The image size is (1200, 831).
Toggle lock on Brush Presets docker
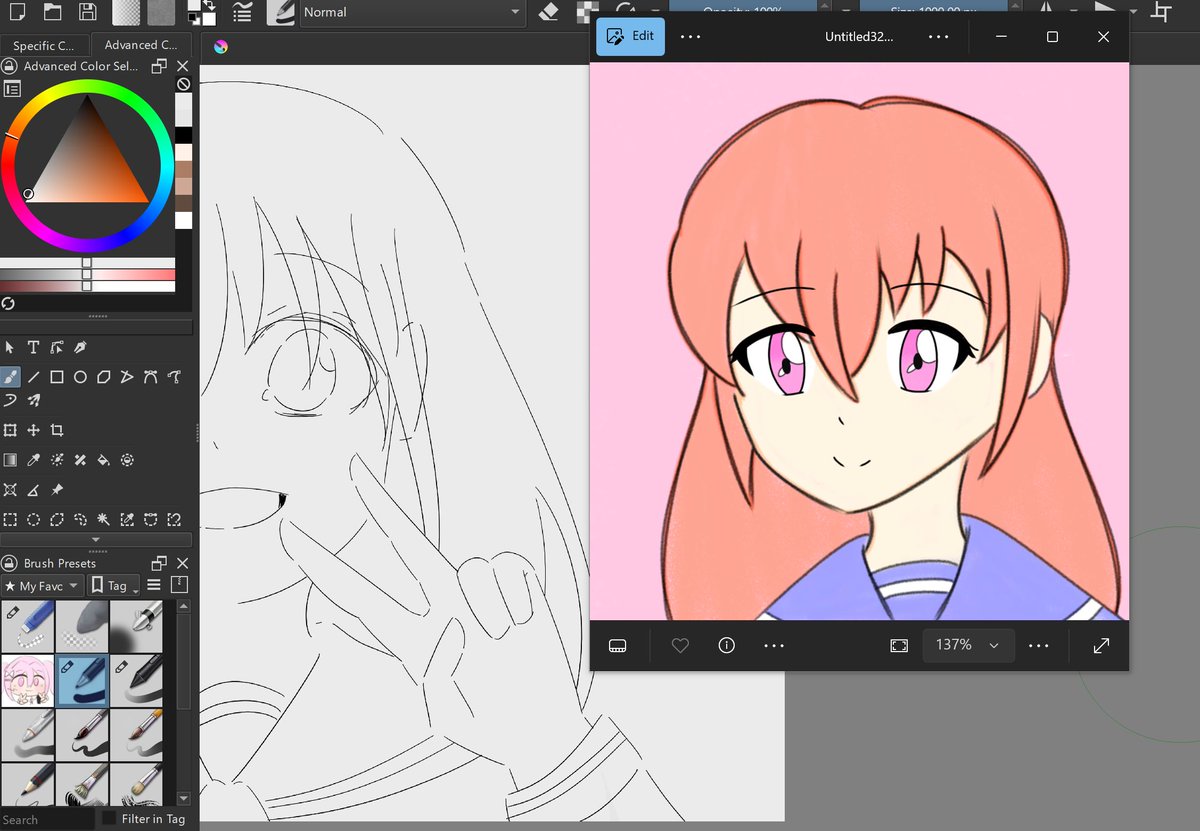[9, 563]
